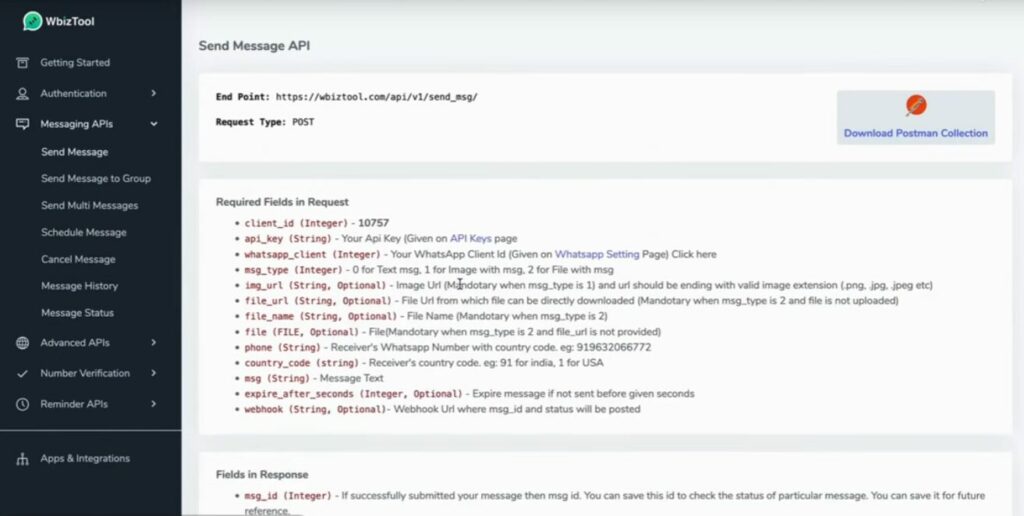The height and width of the screenshot is (516, 1024).
Task: Click the webhook (String, Optional) field name
Action: coord(315,410)
